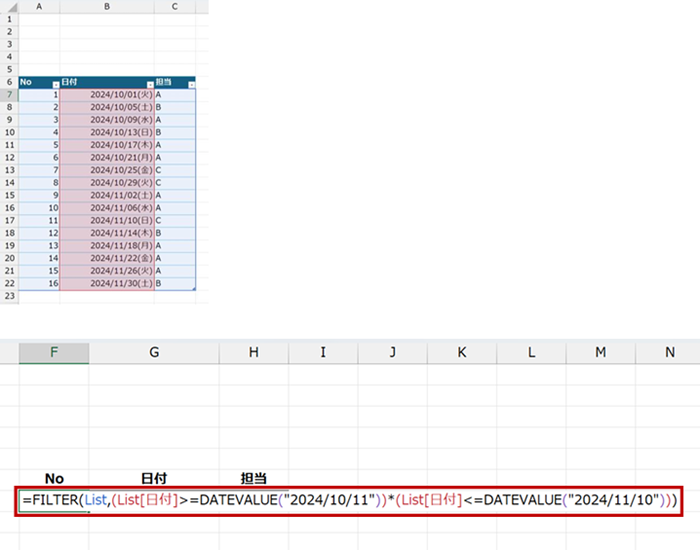Screen dimensions: 700x550
Task: Open the 日付 column filter dropdown
Action: [150, 84]
